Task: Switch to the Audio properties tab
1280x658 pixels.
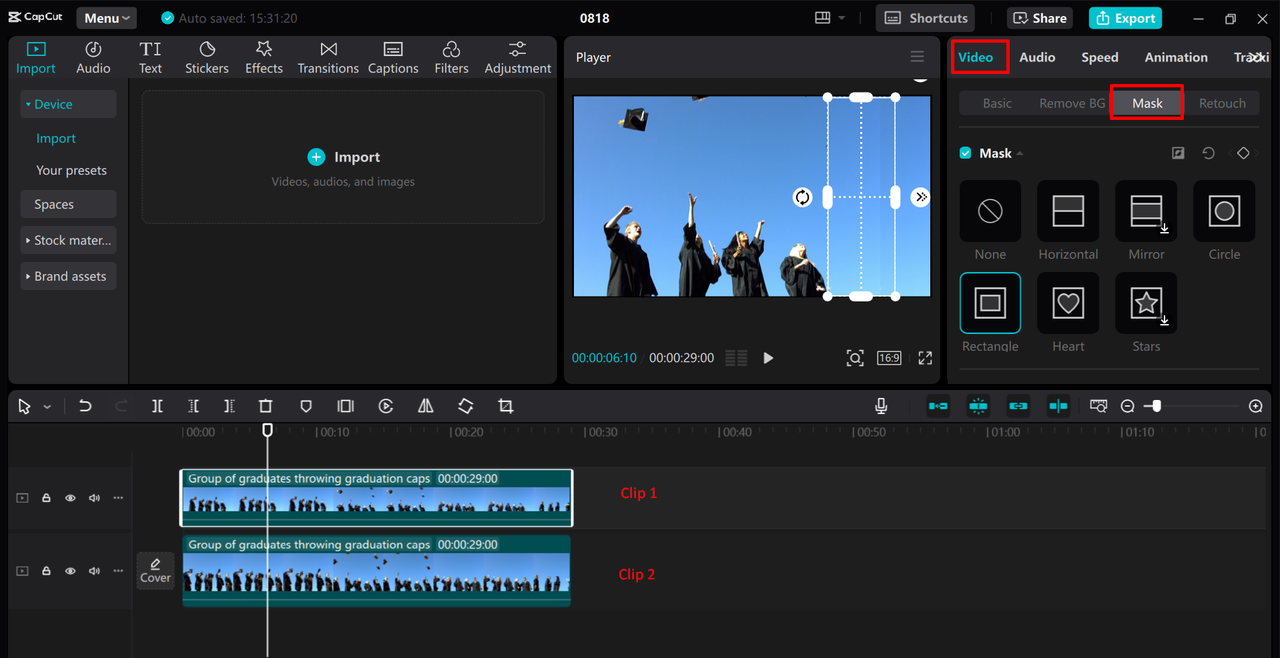Action: coord(1037,57)
